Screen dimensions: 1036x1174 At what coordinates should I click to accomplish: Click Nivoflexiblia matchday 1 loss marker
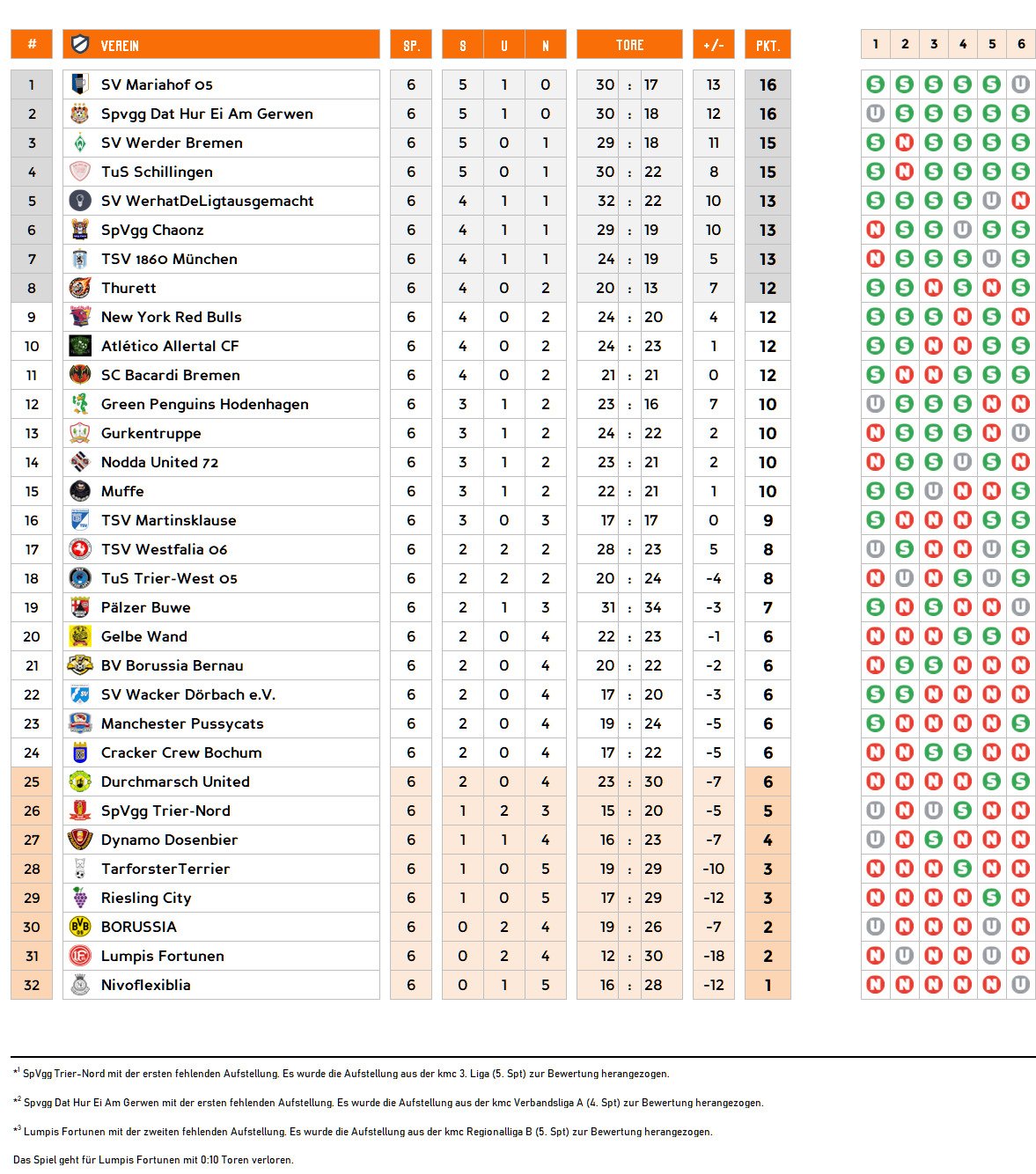tap(875, 985)
